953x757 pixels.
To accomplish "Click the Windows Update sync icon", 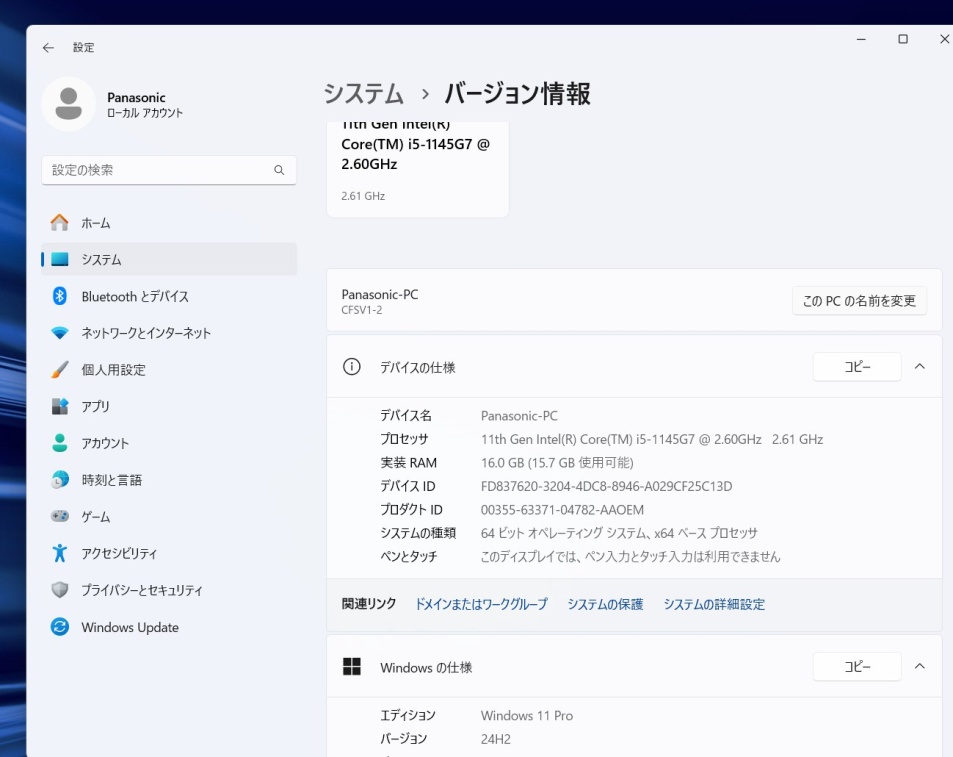I will pos(60,627).
